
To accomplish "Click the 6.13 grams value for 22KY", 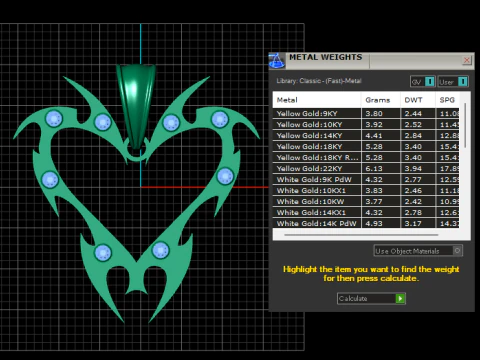I will pos(374,168).
